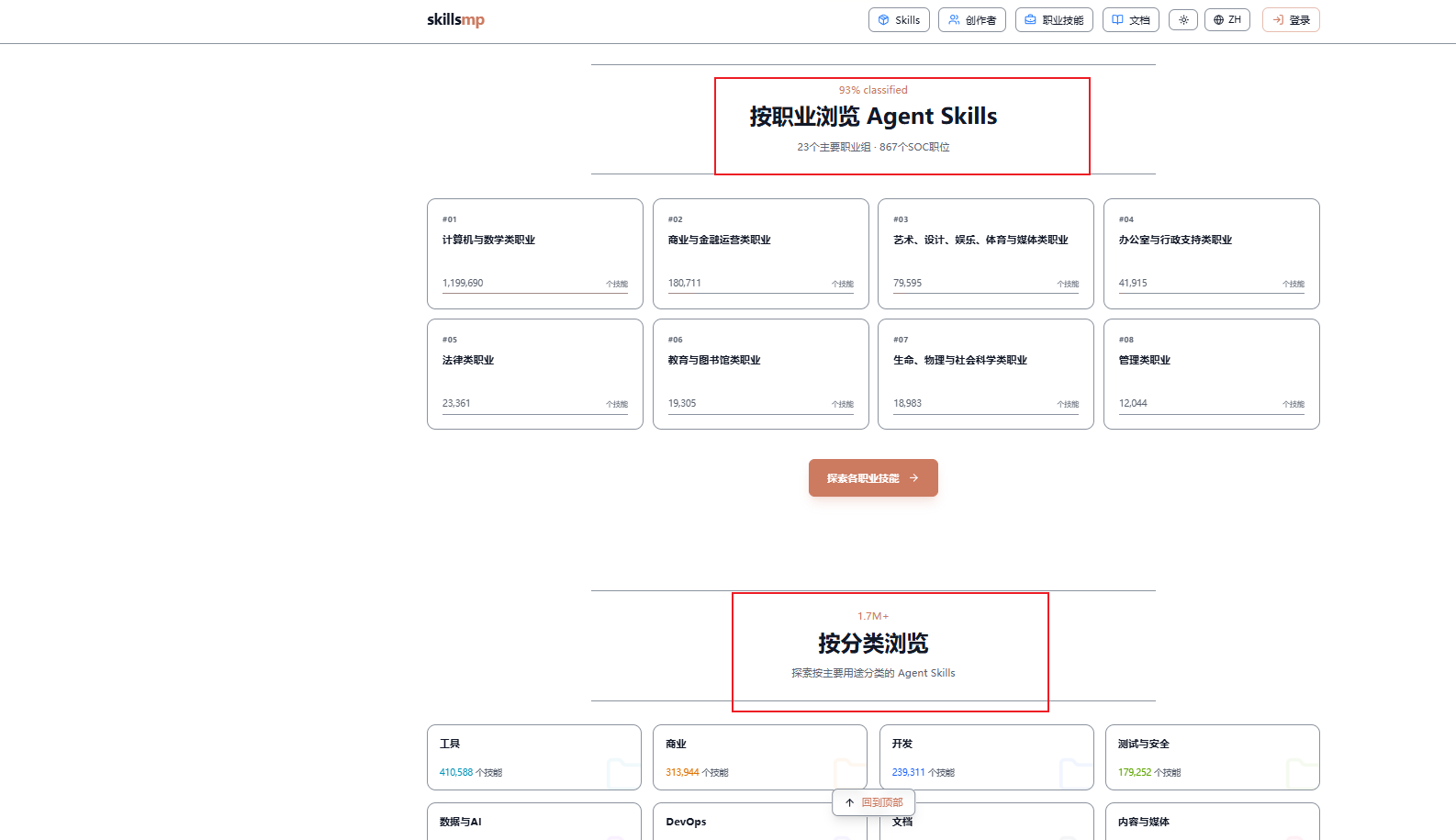Open the 文档 nav button

[x=1131, y=19]
